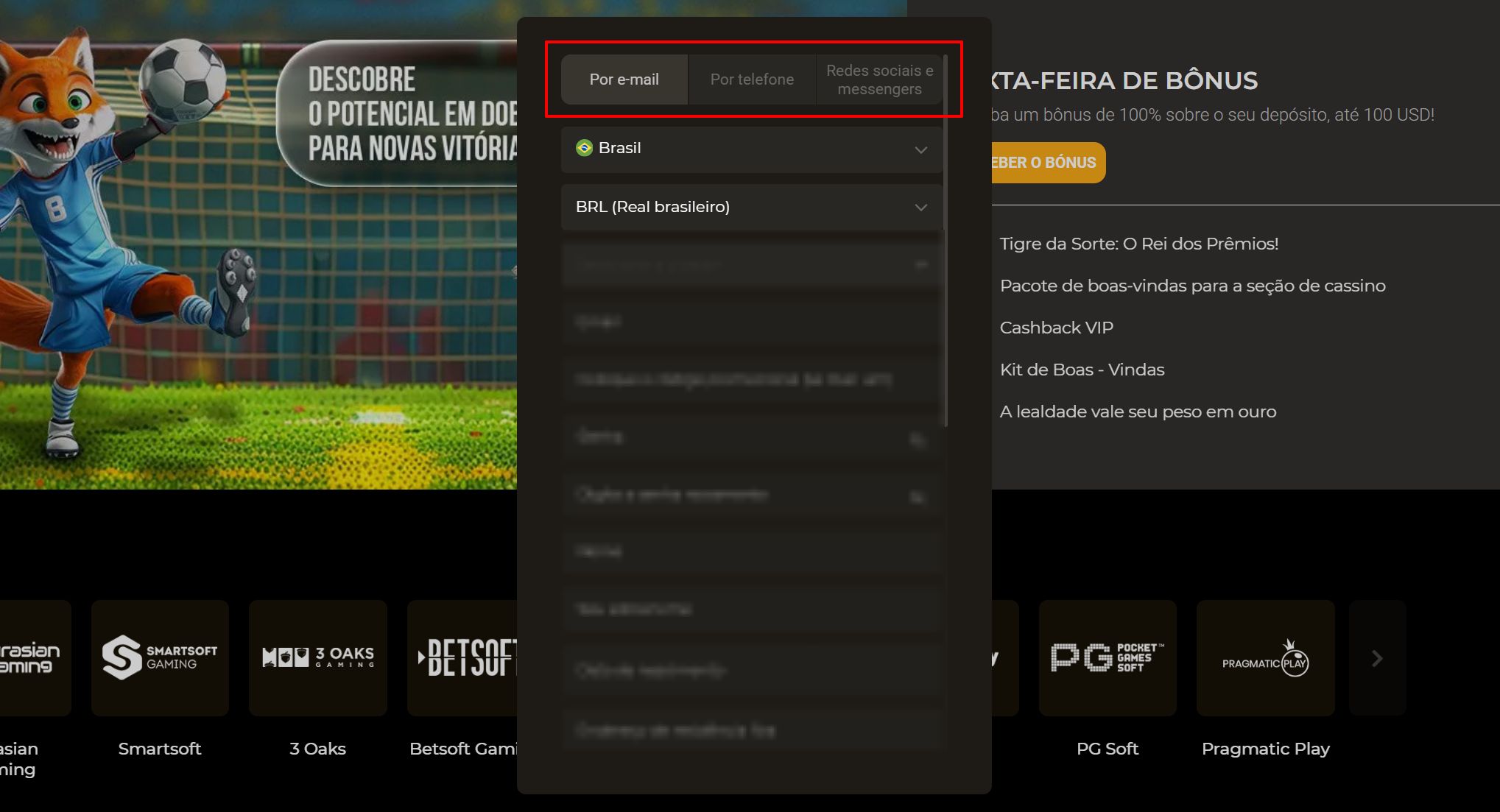This screenshot has width=1500, height=812.
Task: Select the Smartsoft Gaming provider logo
Action: click(160, 657)
